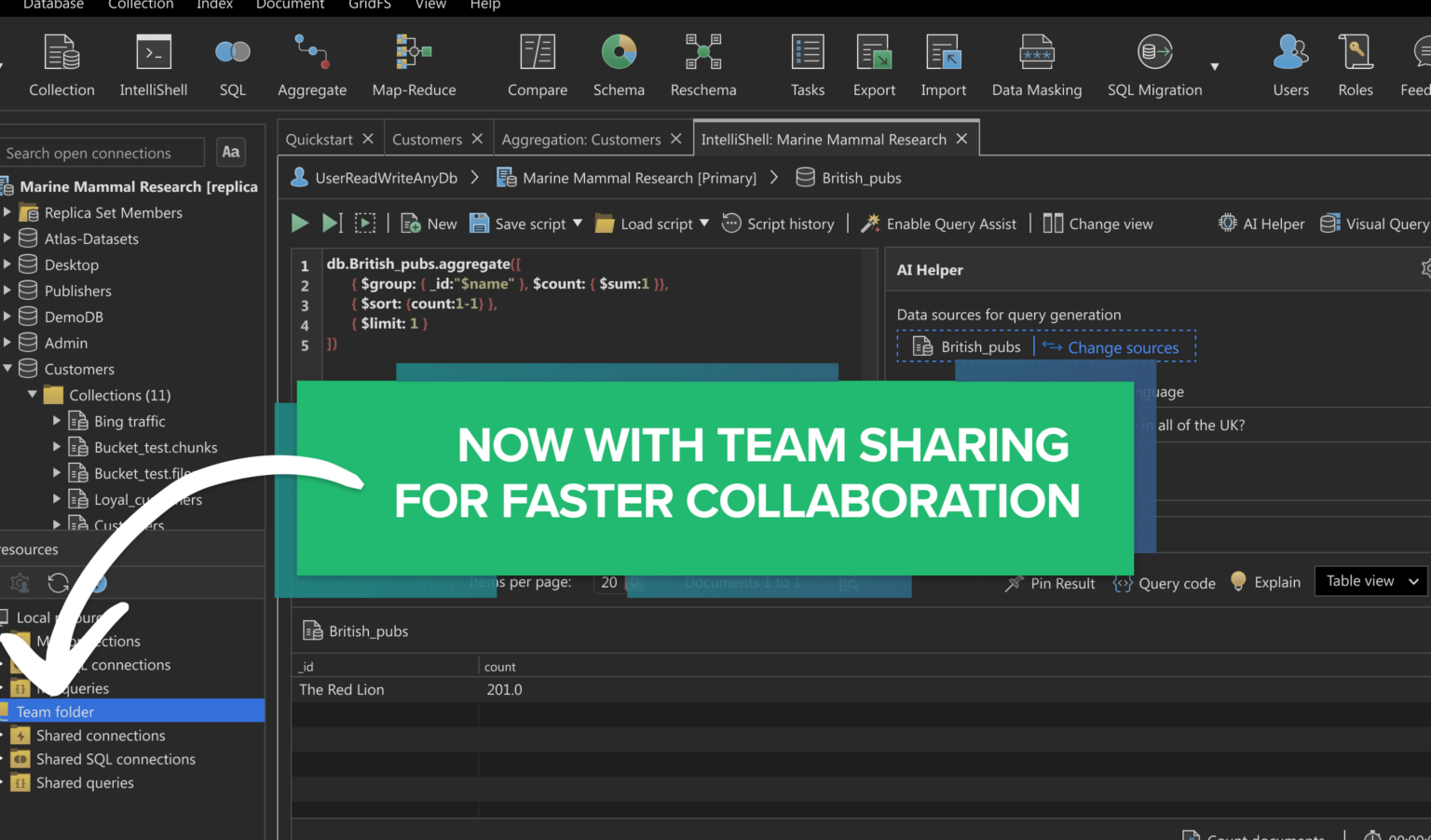Click the Export toolbar icon

click(x=874, y=65)
